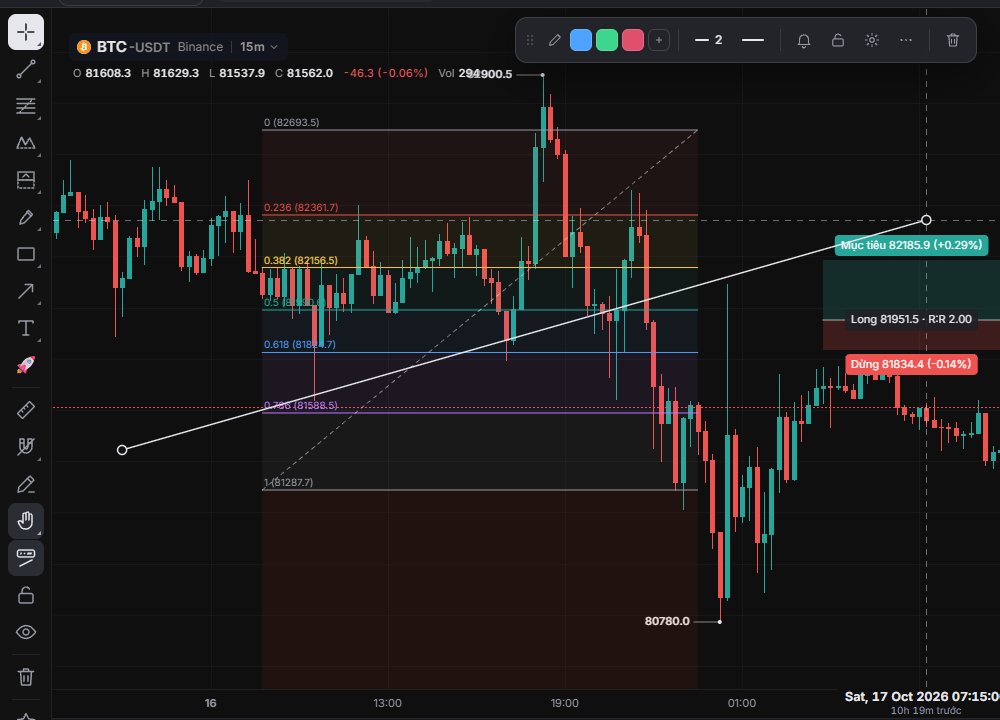Image resolution: width=1000 pixels, height=720 pixels.
Task: Open the 15m timeframe dropdown
Action: (258, 47)
